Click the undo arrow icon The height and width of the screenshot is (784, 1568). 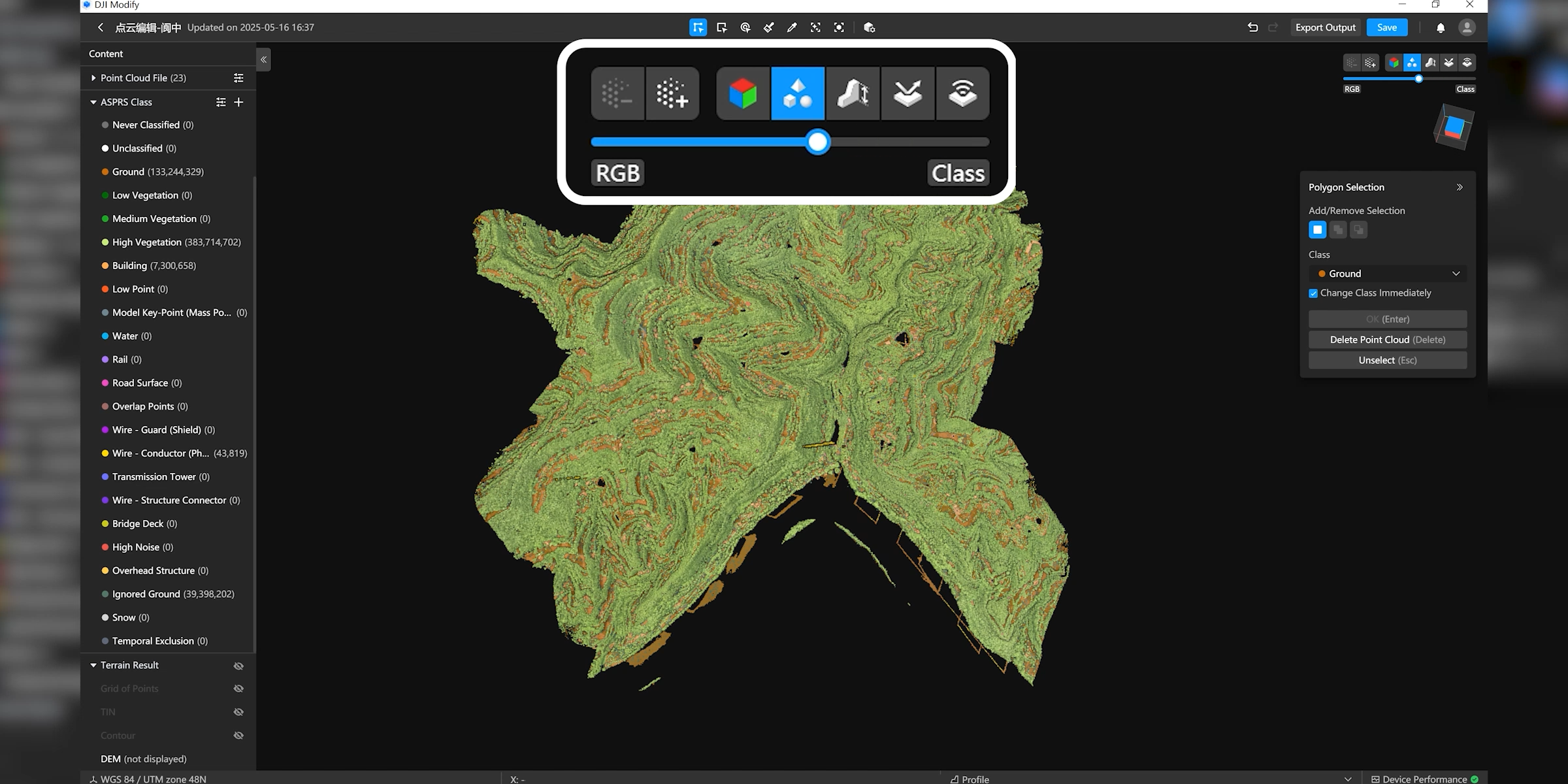point(1252,27)
